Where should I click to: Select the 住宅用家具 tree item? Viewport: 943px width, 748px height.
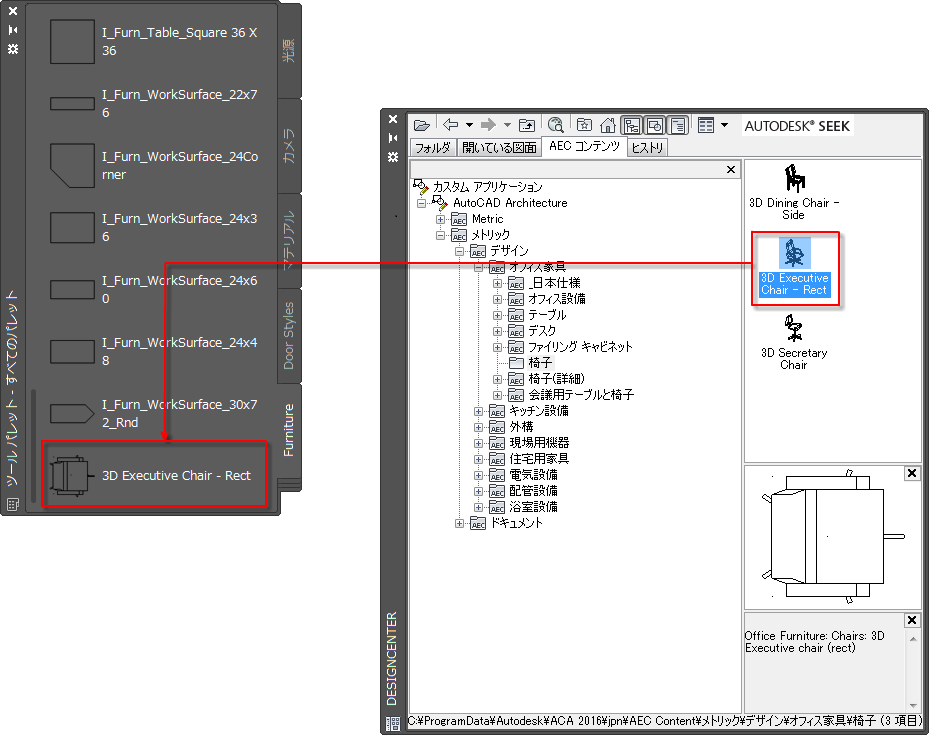pos(539,459)
